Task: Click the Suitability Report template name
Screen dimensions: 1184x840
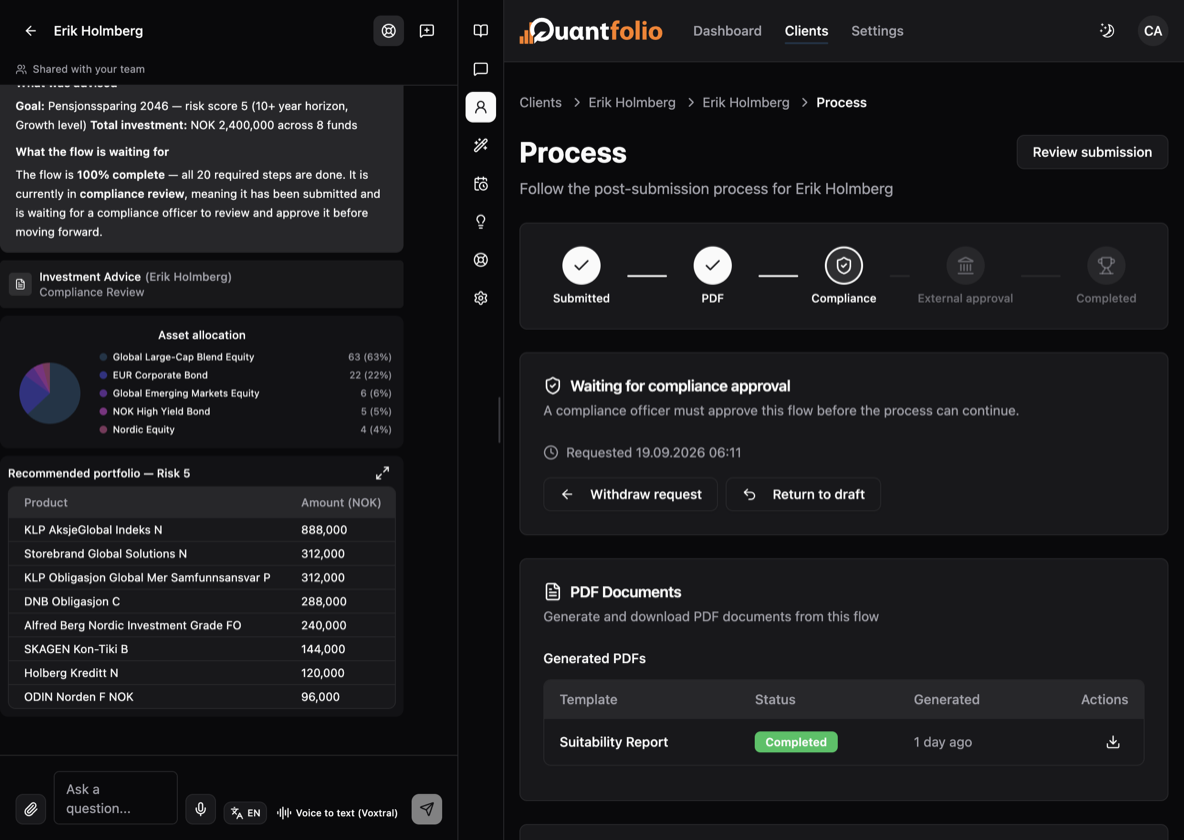Action: (x=613, y=742)
